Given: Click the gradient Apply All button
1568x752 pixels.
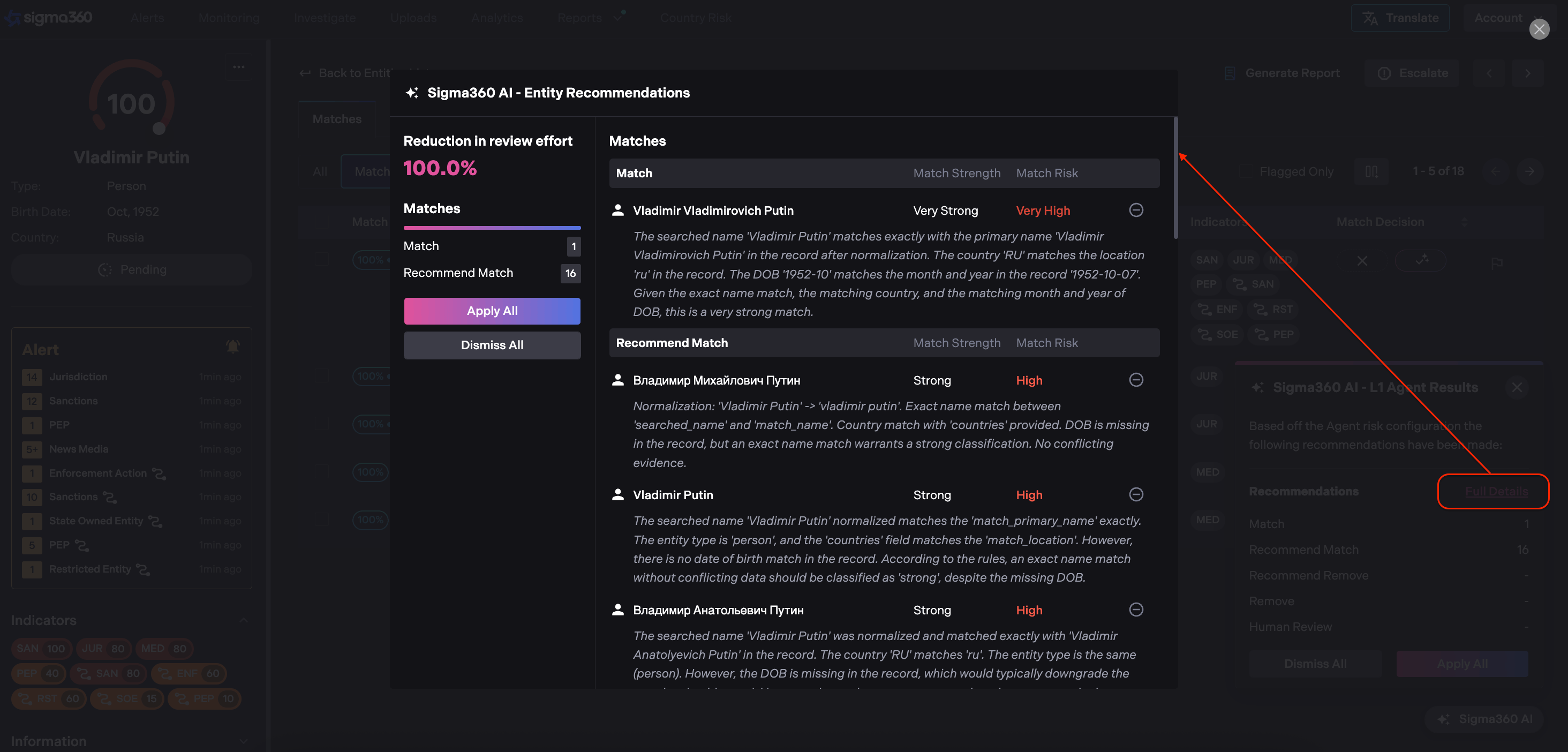Looking at the screenshot, I should (x=492, y=311).
